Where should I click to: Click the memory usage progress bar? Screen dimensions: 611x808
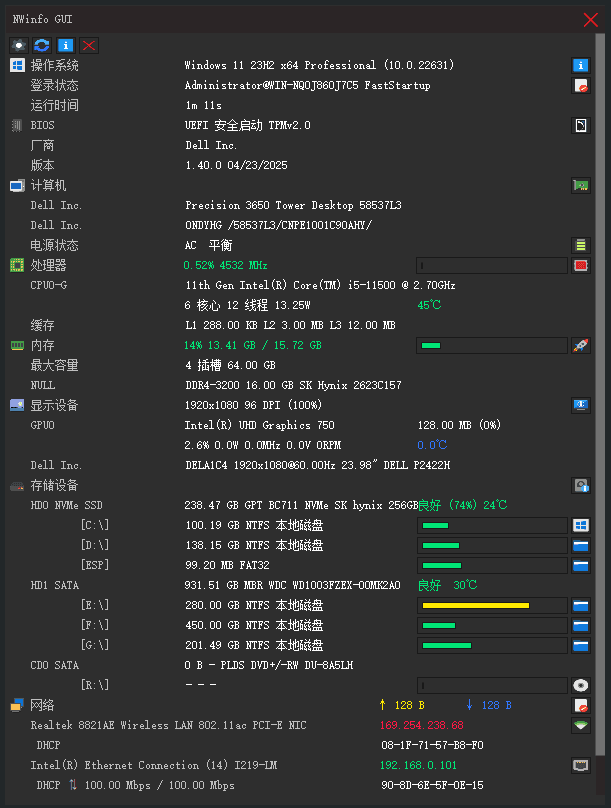[492, 345]
